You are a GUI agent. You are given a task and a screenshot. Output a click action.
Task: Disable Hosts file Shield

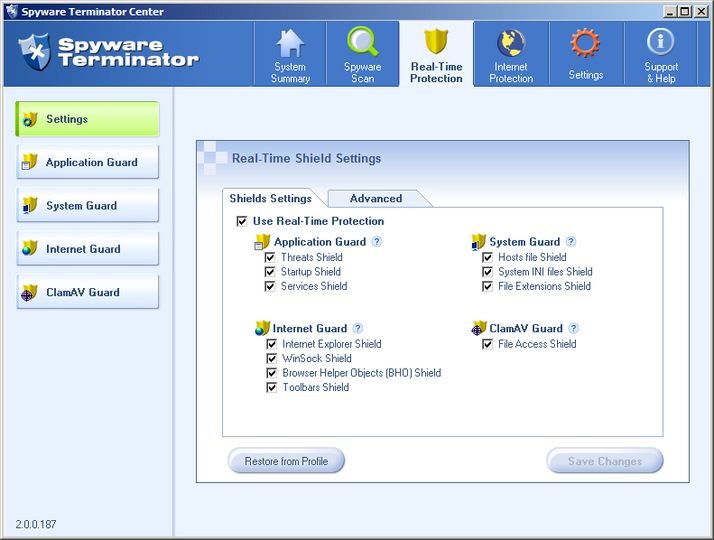pos(487,257)
